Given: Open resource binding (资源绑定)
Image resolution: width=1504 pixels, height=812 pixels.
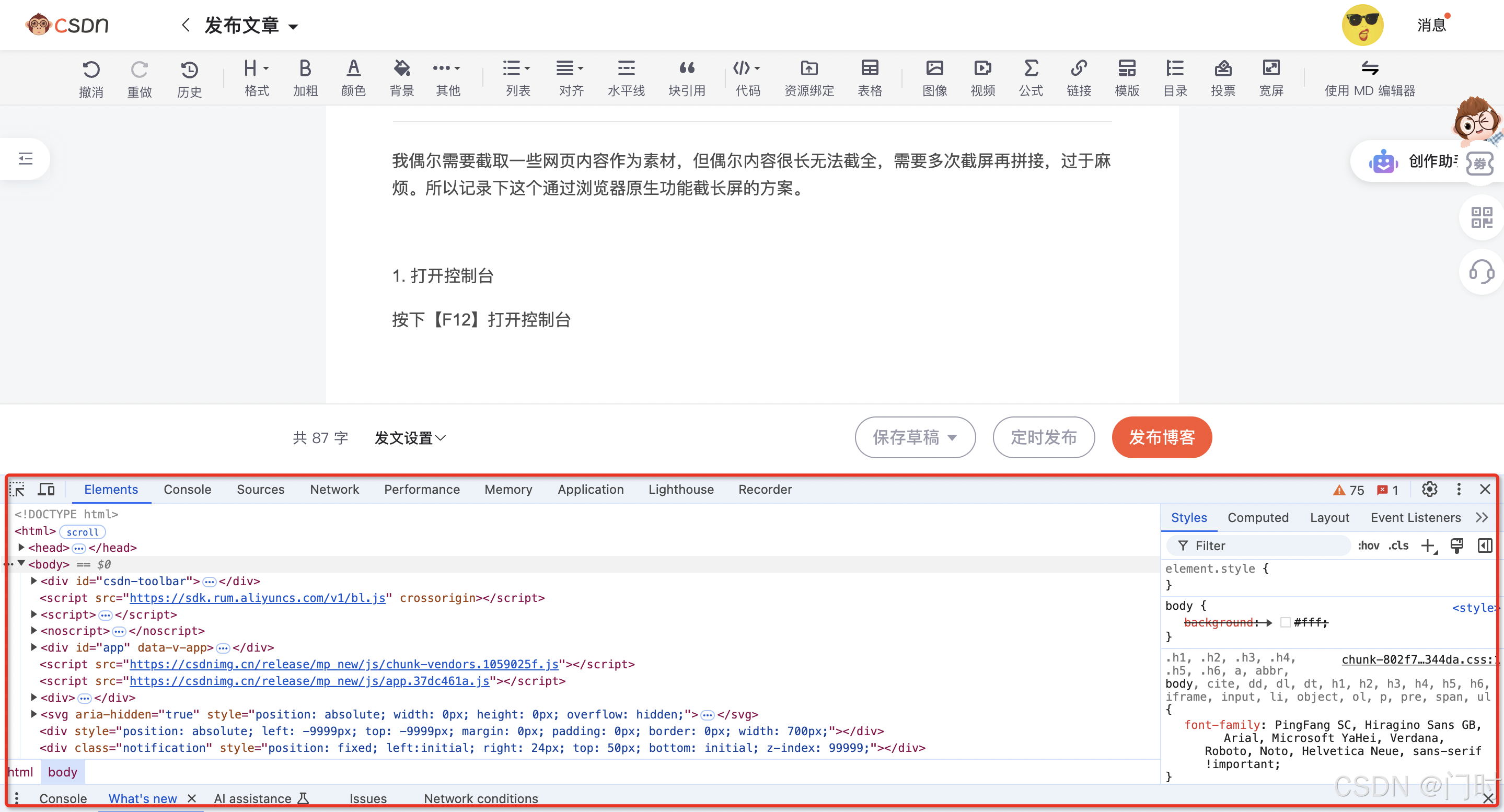Looking at the screenshot, I should point(808,78).
